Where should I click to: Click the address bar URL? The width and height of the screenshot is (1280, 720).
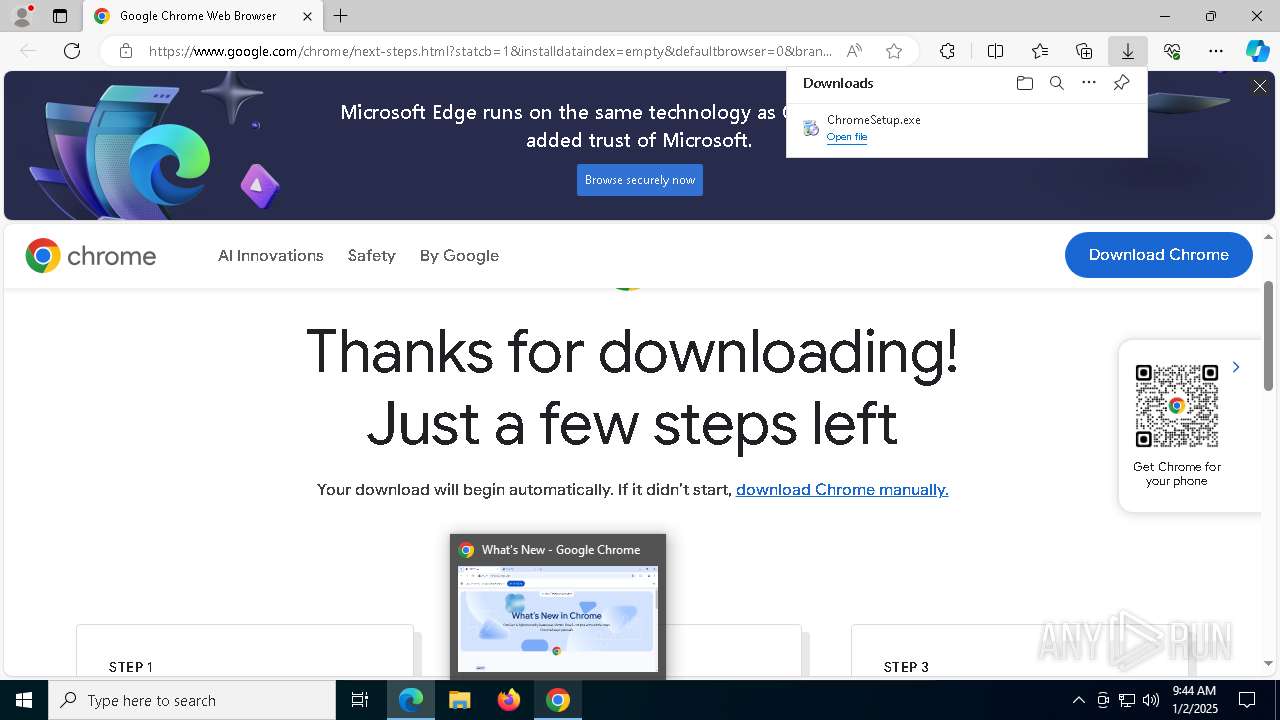[490, 51]
